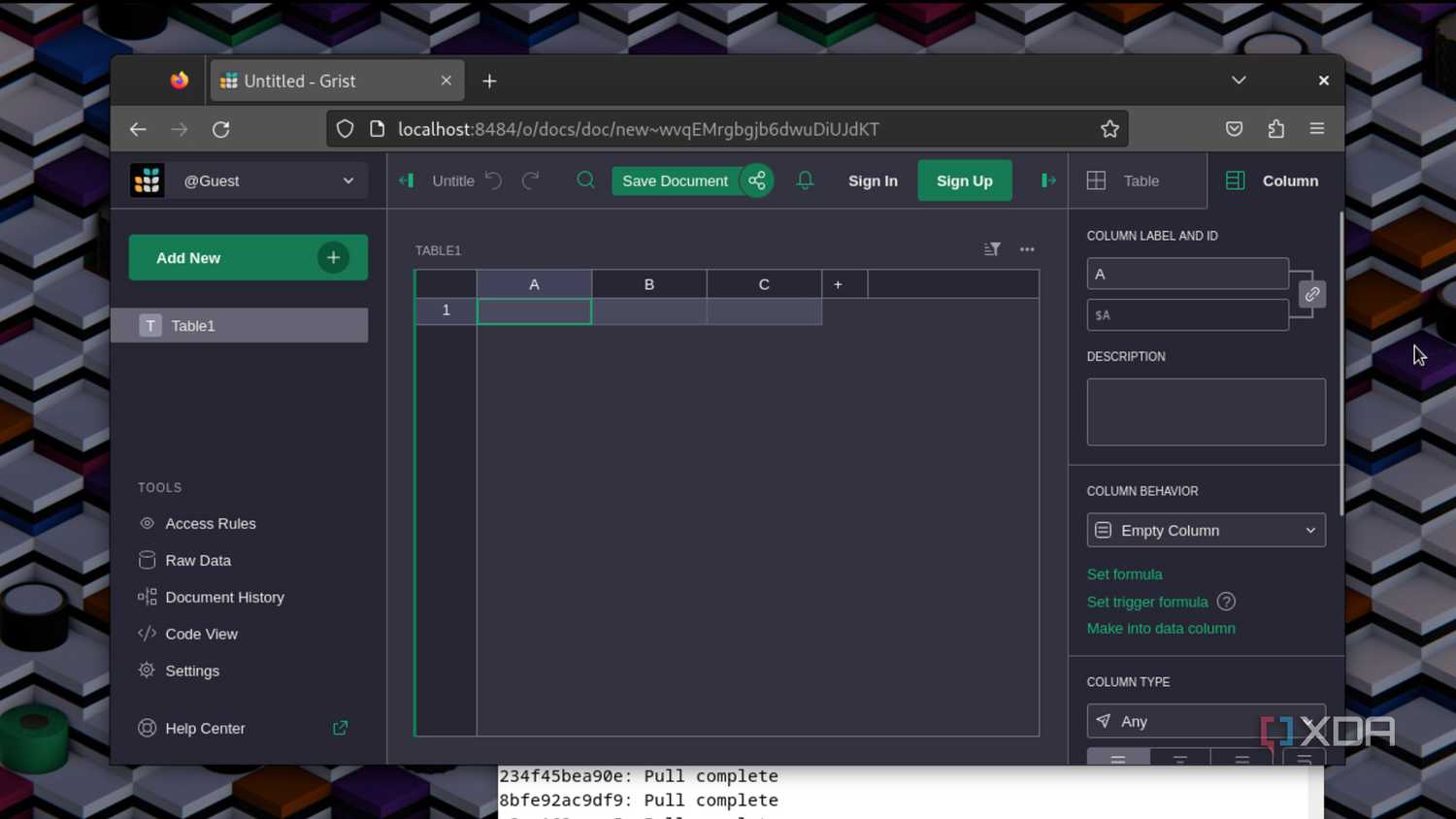Image resolution: width=1456 pixels, height=819 pixels.
Task: Switch to the Table tab
Action: coord(1137,180)
